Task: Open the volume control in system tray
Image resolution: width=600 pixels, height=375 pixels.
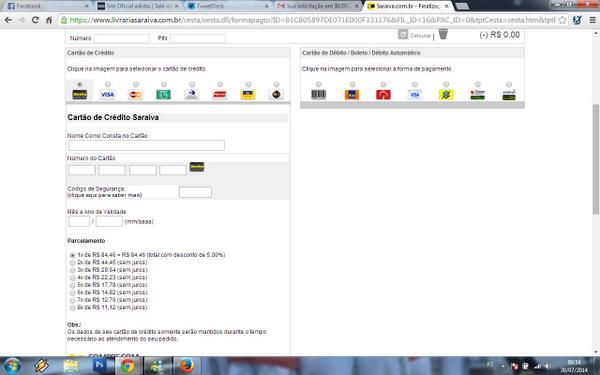Action: pyautogui.click(x=548, y=366)
